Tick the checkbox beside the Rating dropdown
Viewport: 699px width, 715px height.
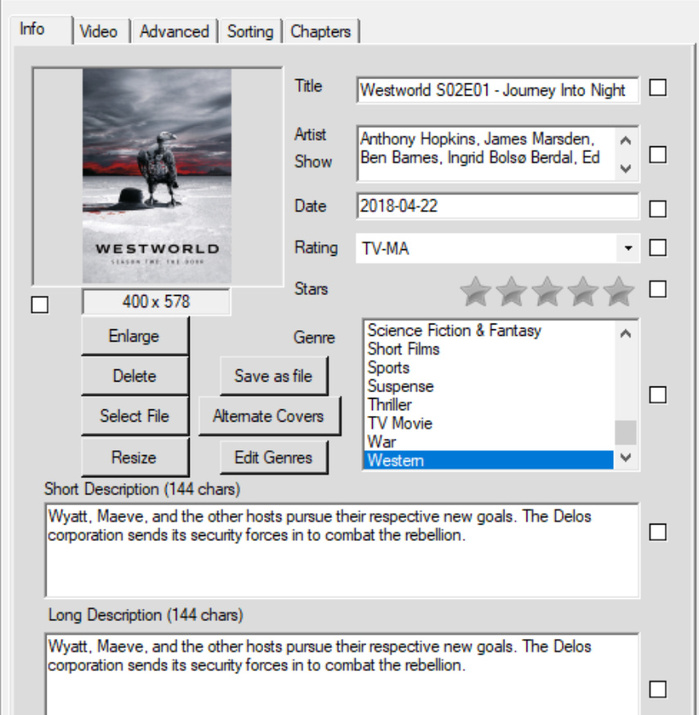(658, 248)
